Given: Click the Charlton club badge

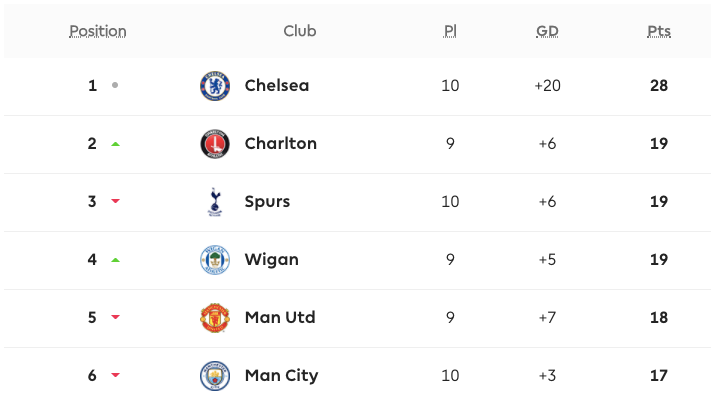Looking at the screenshot, I should (215, 144).
